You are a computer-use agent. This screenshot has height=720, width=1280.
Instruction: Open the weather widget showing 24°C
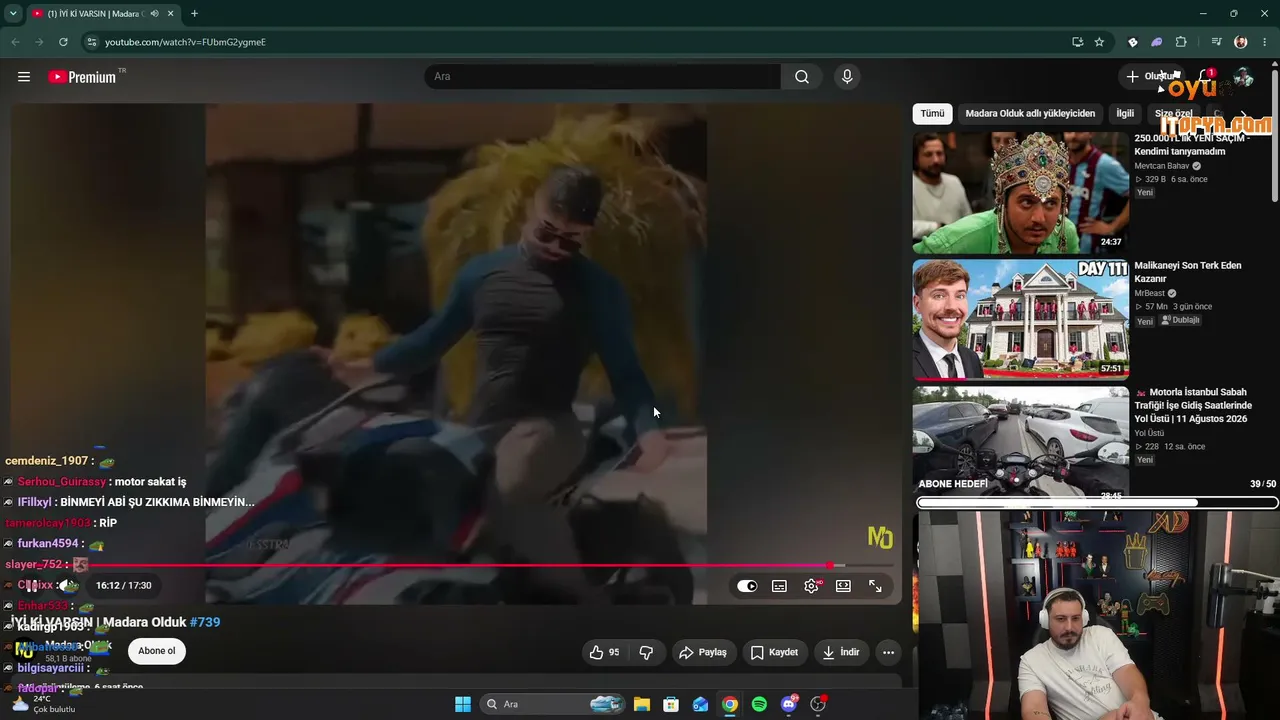(x=42, y=704)
